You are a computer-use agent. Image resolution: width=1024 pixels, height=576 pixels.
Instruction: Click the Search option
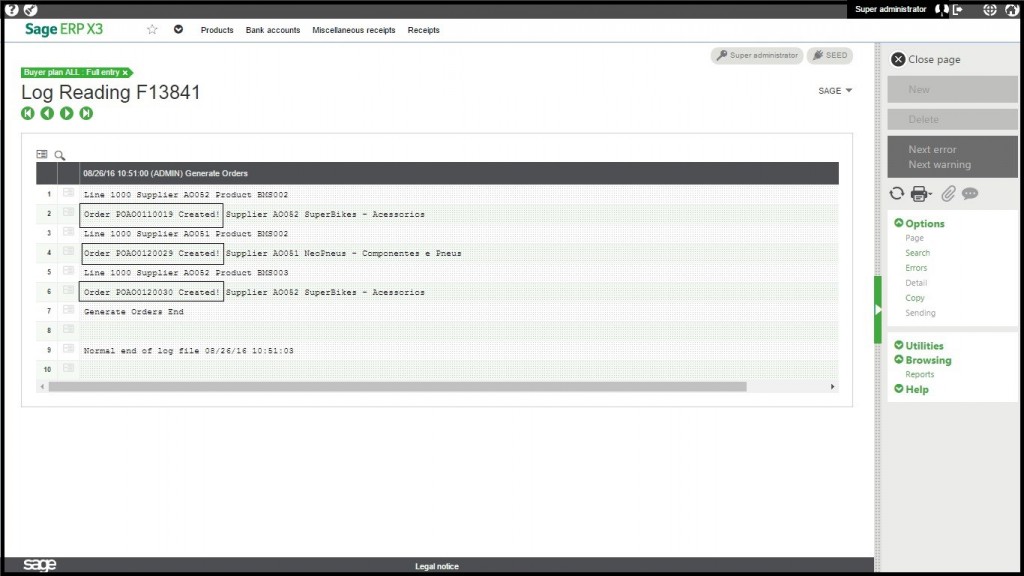tap(918, 253)
